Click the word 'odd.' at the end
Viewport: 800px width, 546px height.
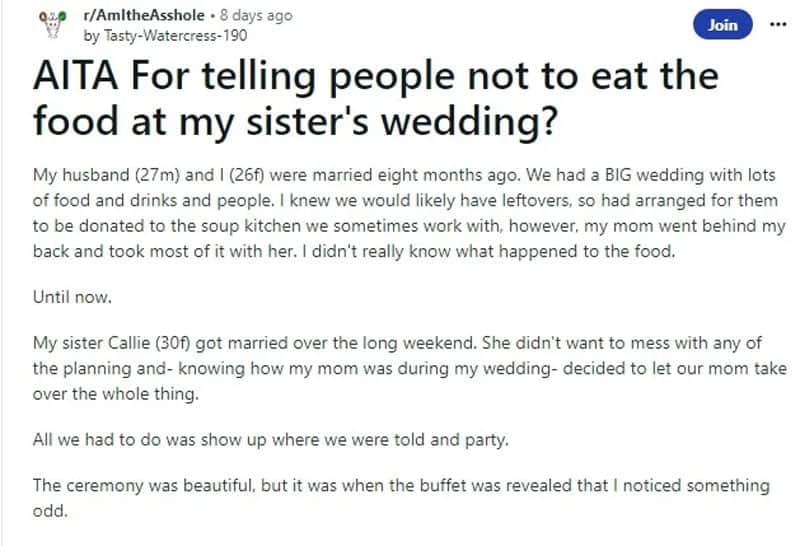(x=50, y=511)
